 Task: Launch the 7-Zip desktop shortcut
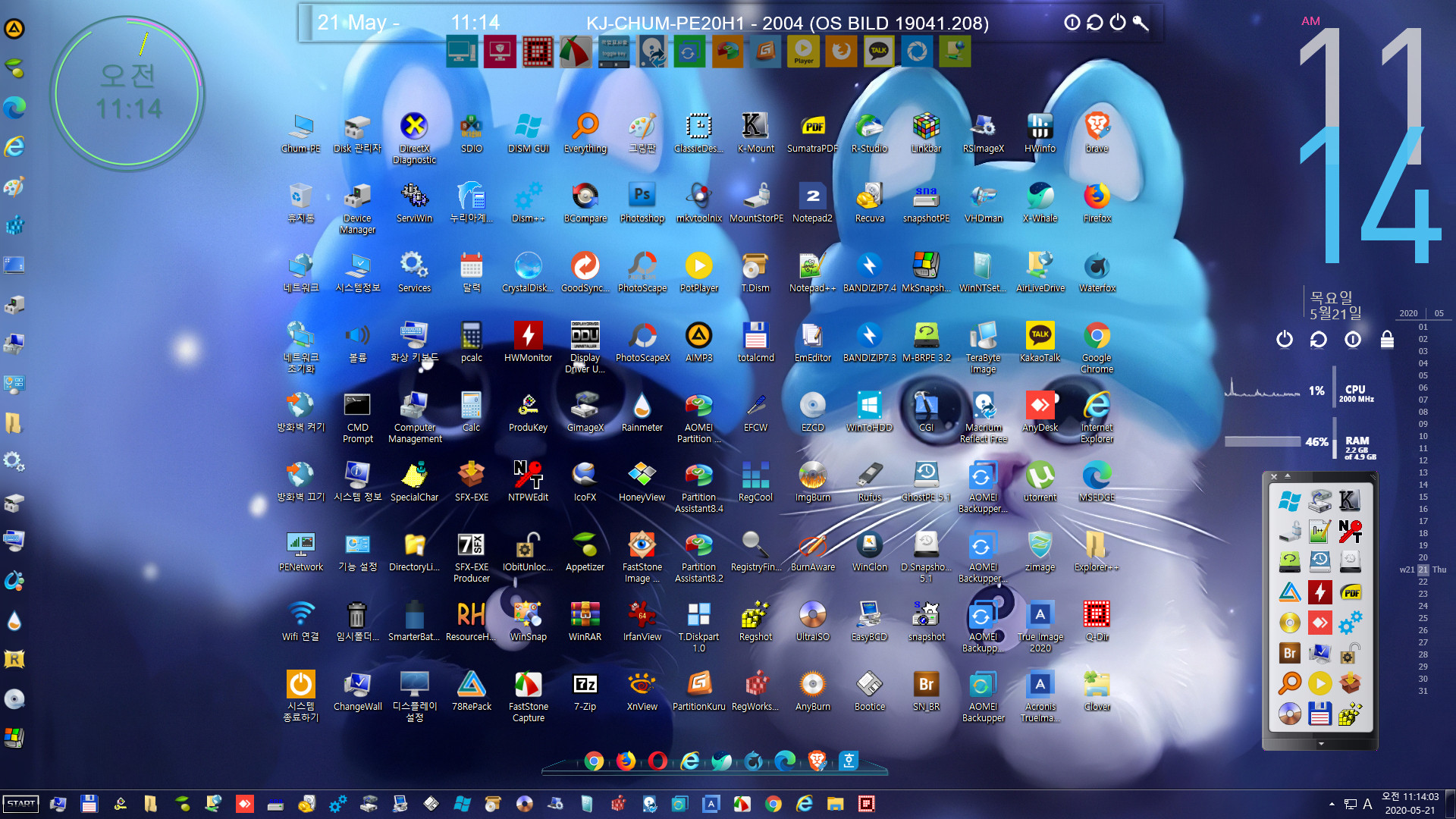pyautogui.click(x=585, y=692)
